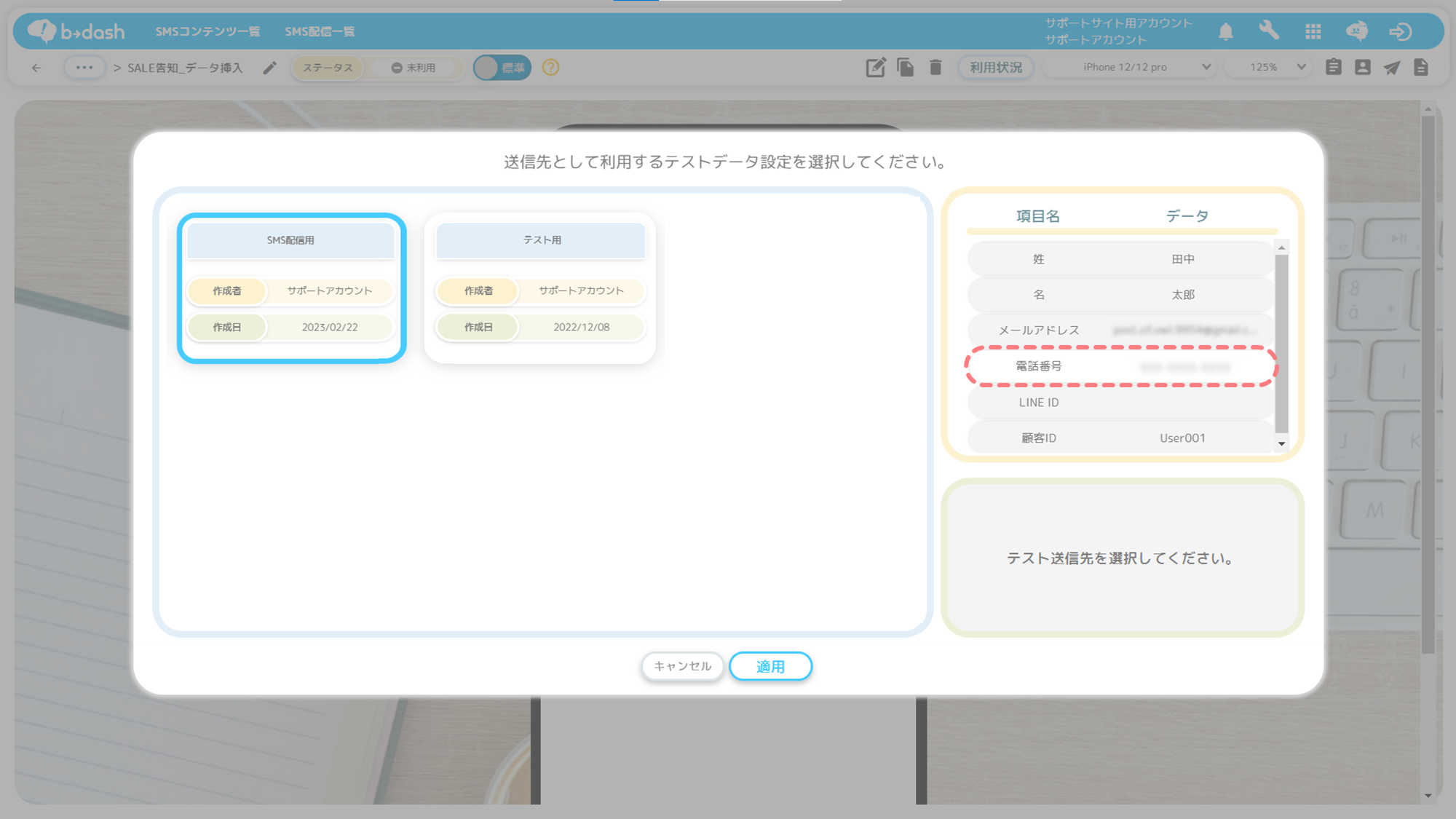Open SMSコンテンツ一覧 menu
The height and width of the screenshot is (819, 1456).
pos(207,31)
